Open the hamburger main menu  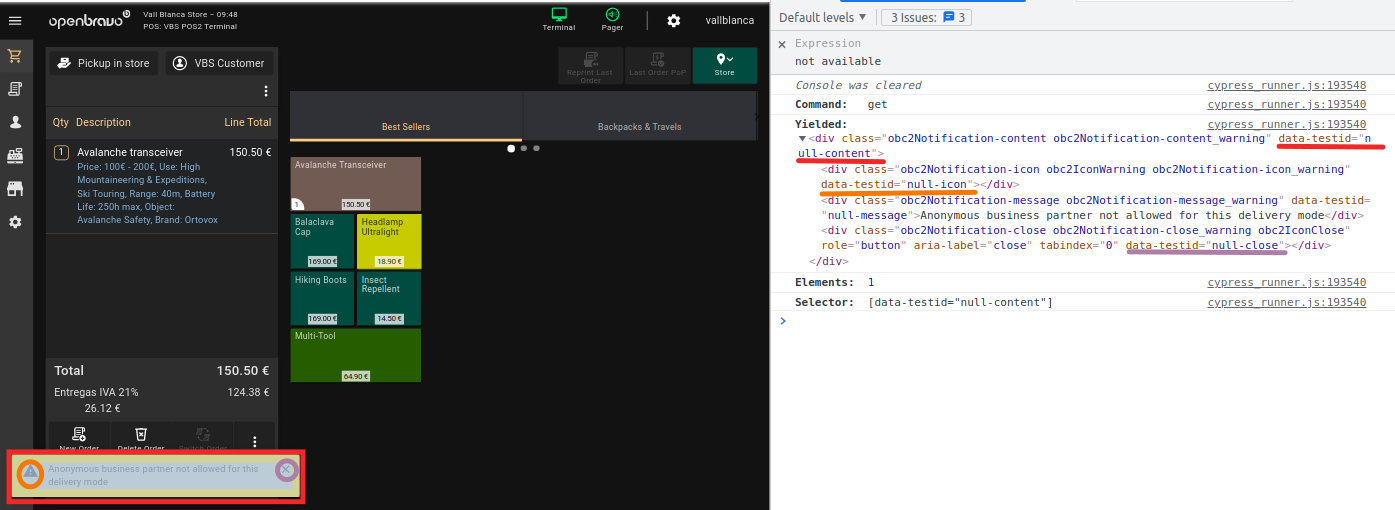(15, 20)
